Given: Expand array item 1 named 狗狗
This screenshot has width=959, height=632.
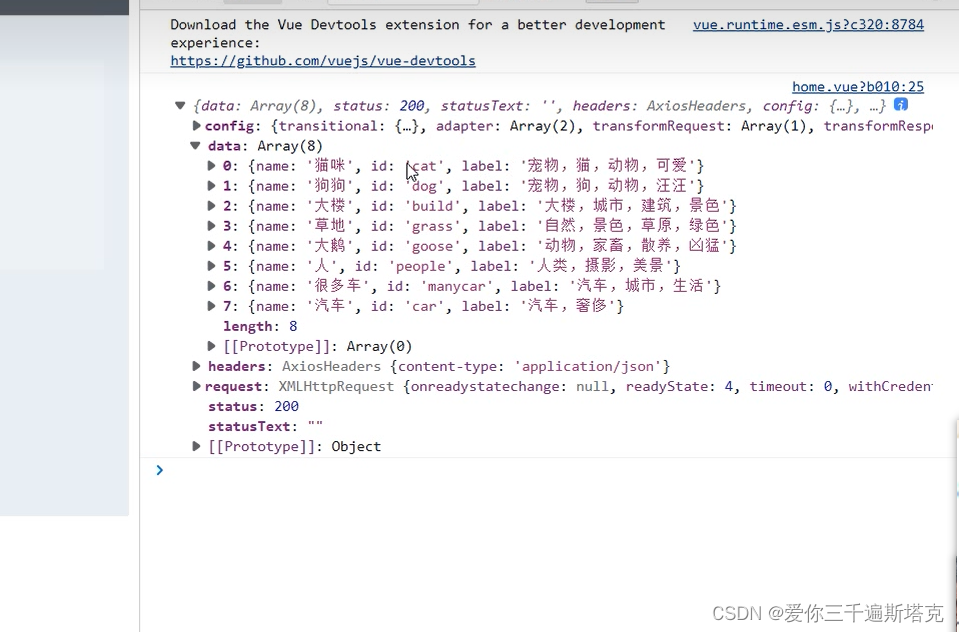Looking at the screenshot, I should coord(212,185).
